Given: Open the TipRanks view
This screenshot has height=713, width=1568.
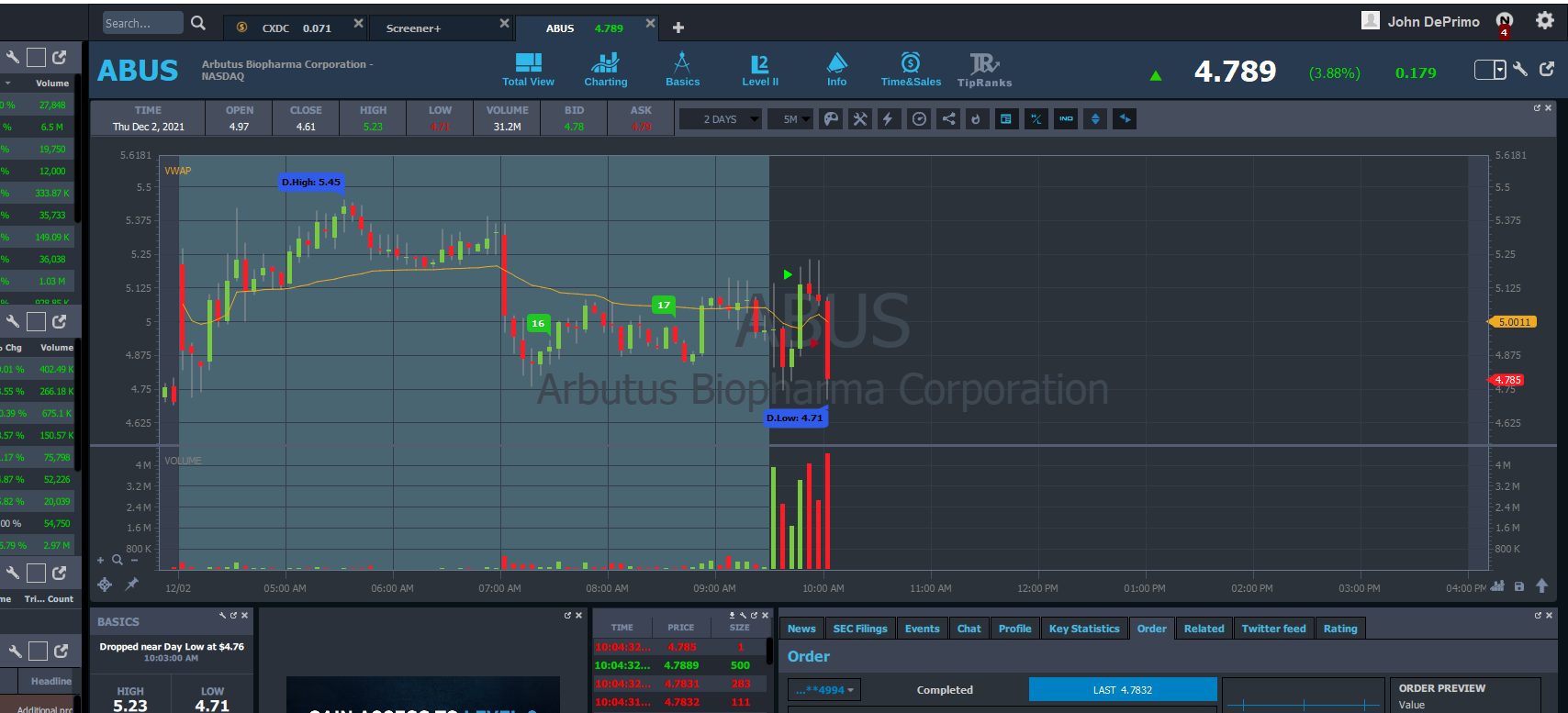Looking at the screenshot, I should 984,70.
